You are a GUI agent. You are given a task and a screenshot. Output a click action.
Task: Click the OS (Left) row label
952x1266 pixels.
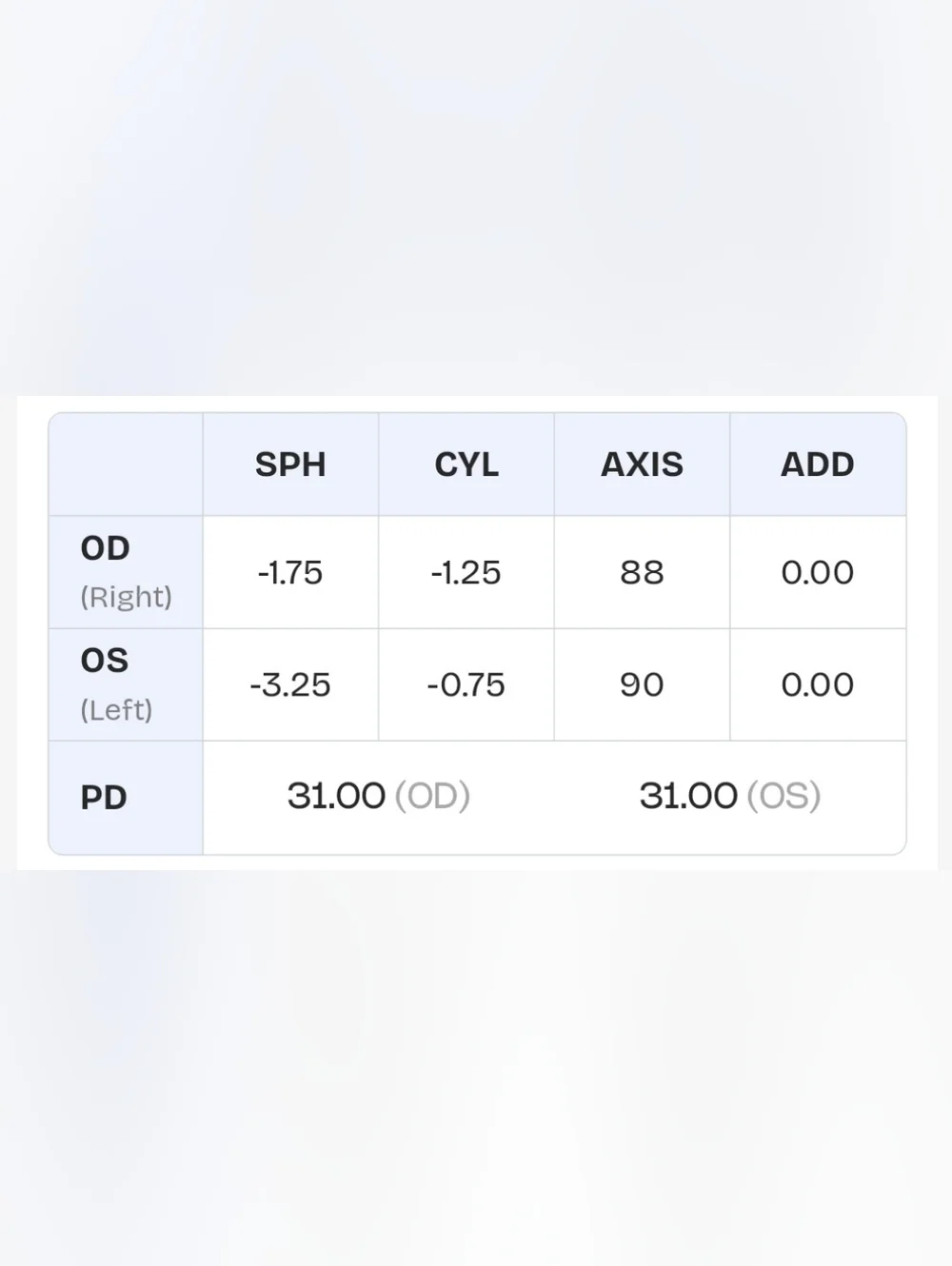tap(116, 684)
